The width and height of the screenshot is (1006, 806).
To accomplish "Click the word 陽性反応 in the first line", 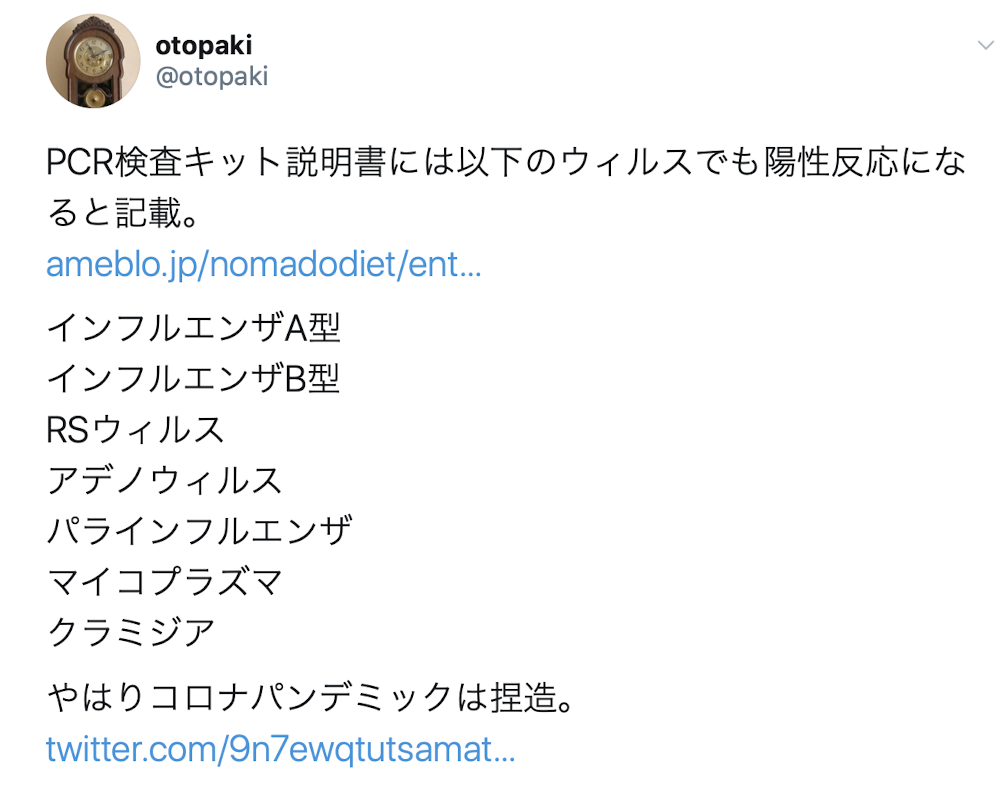I will 831,162.
